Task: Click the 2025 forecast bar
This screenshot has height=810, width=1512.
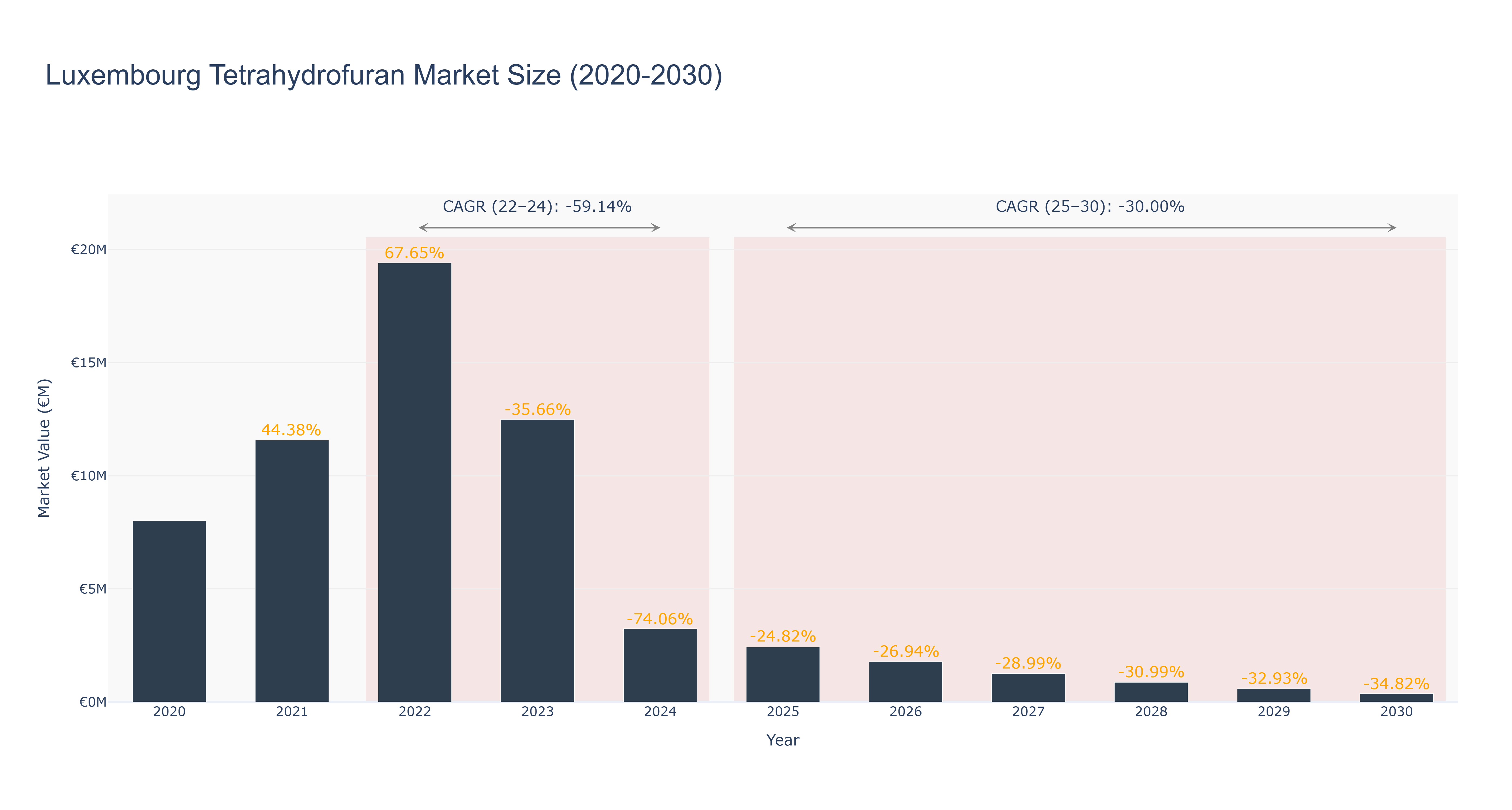Action: pos(782,674)
